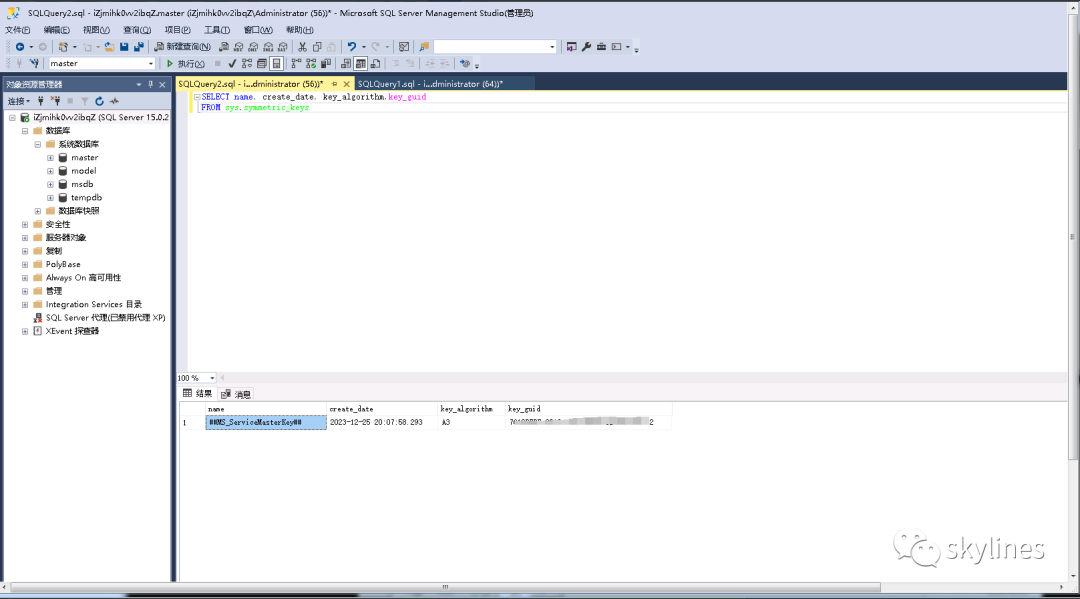Click the Undo arrow icon
The height and width of the screenshot is (599, 1080).
352,47
